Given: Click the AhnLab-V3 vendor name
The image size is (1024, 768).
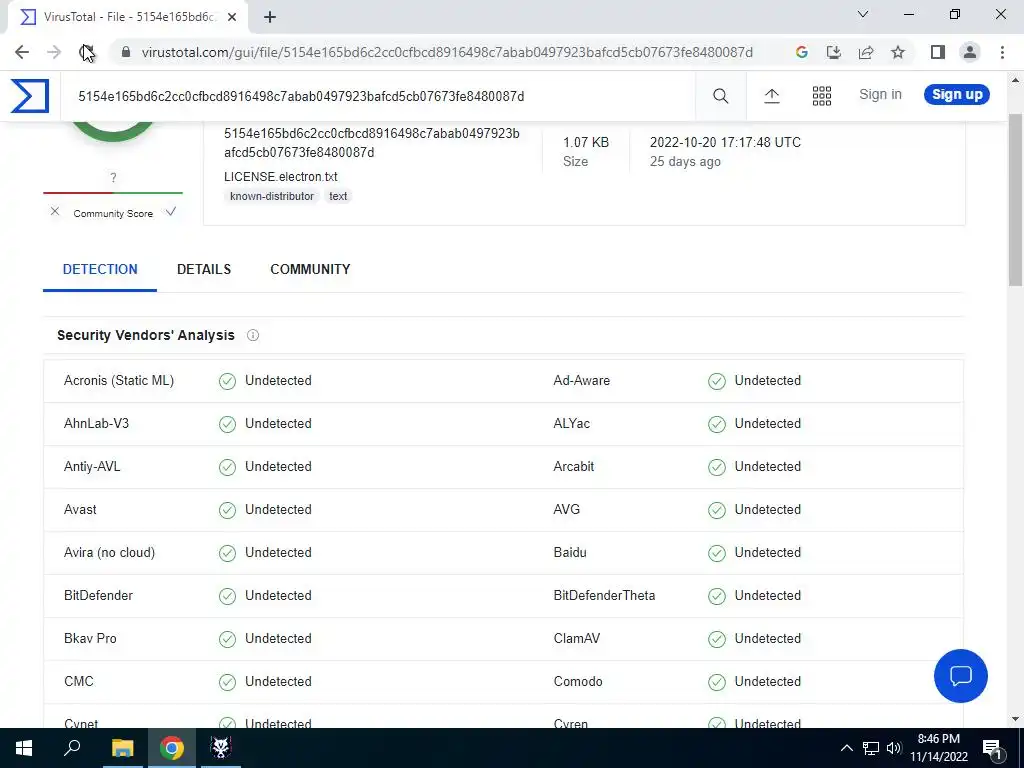Looking at the screenshot, I should pyautogui.click(x=97, y=424).
